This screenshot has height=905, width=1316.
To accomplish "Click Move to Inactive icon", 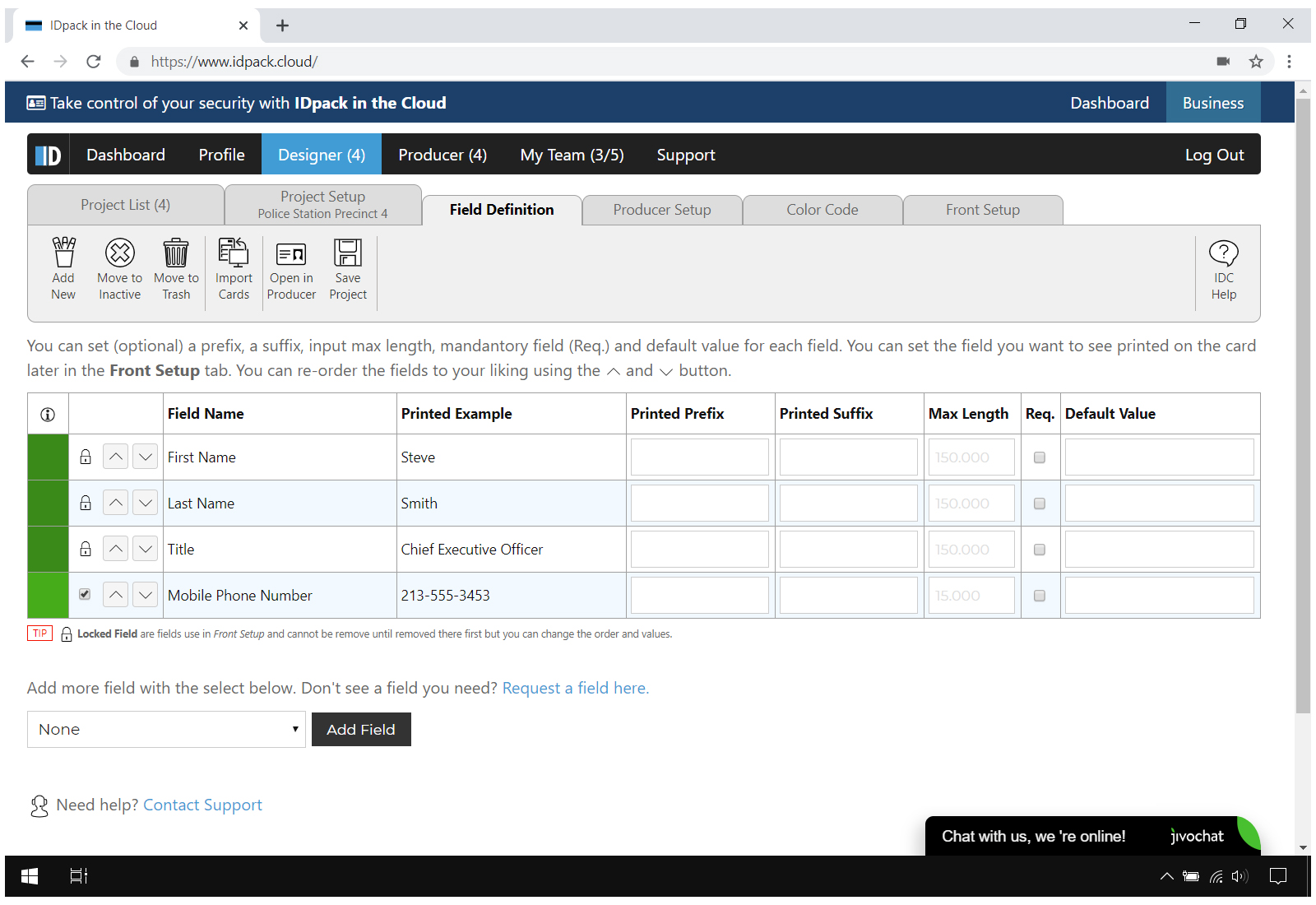I will [x=119, y=268].
